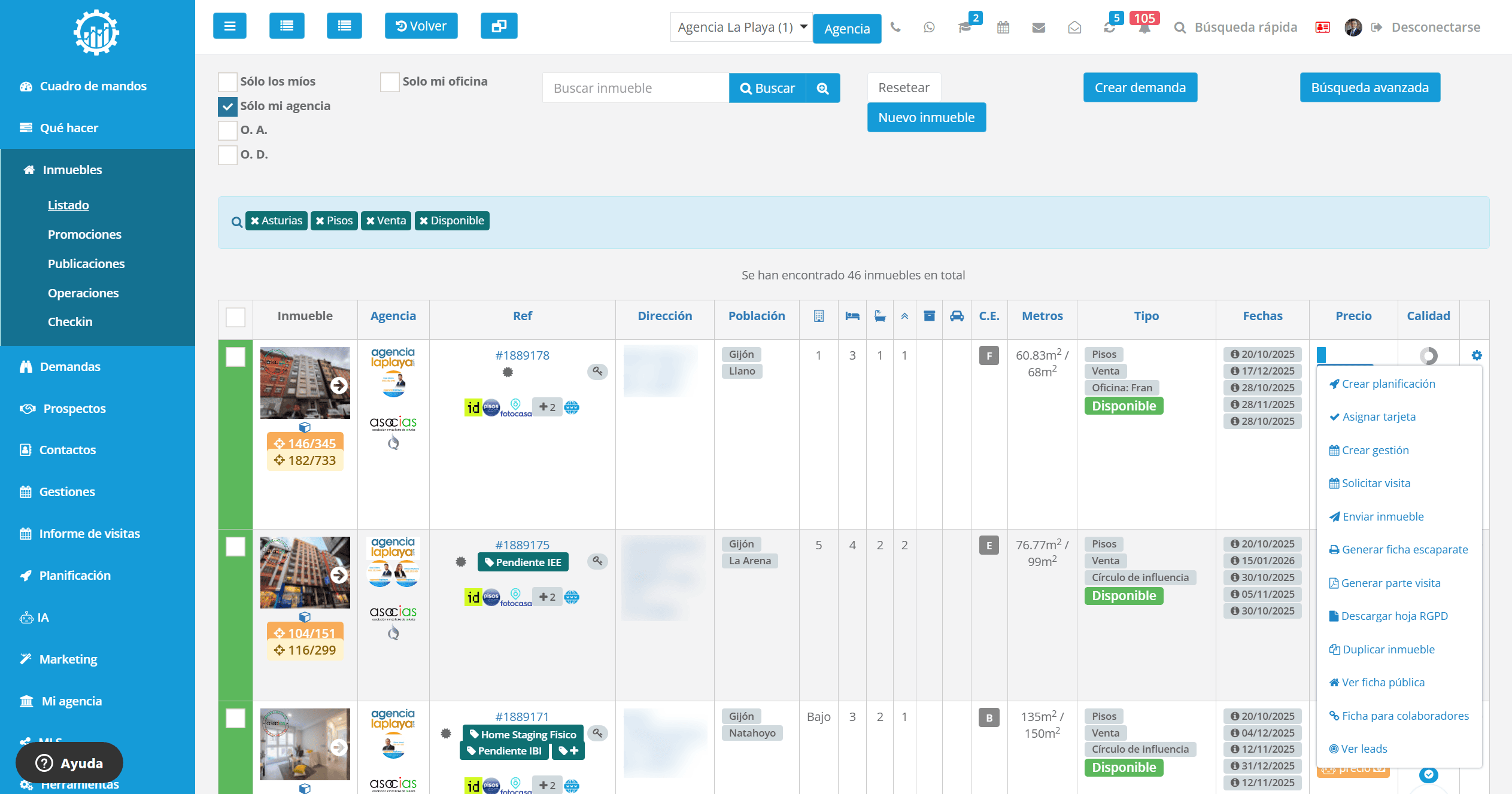Expand the Demandas sidebar section
Image resolution: width=1512 pixels, height=794 pixels.
(x=70, y=367)
